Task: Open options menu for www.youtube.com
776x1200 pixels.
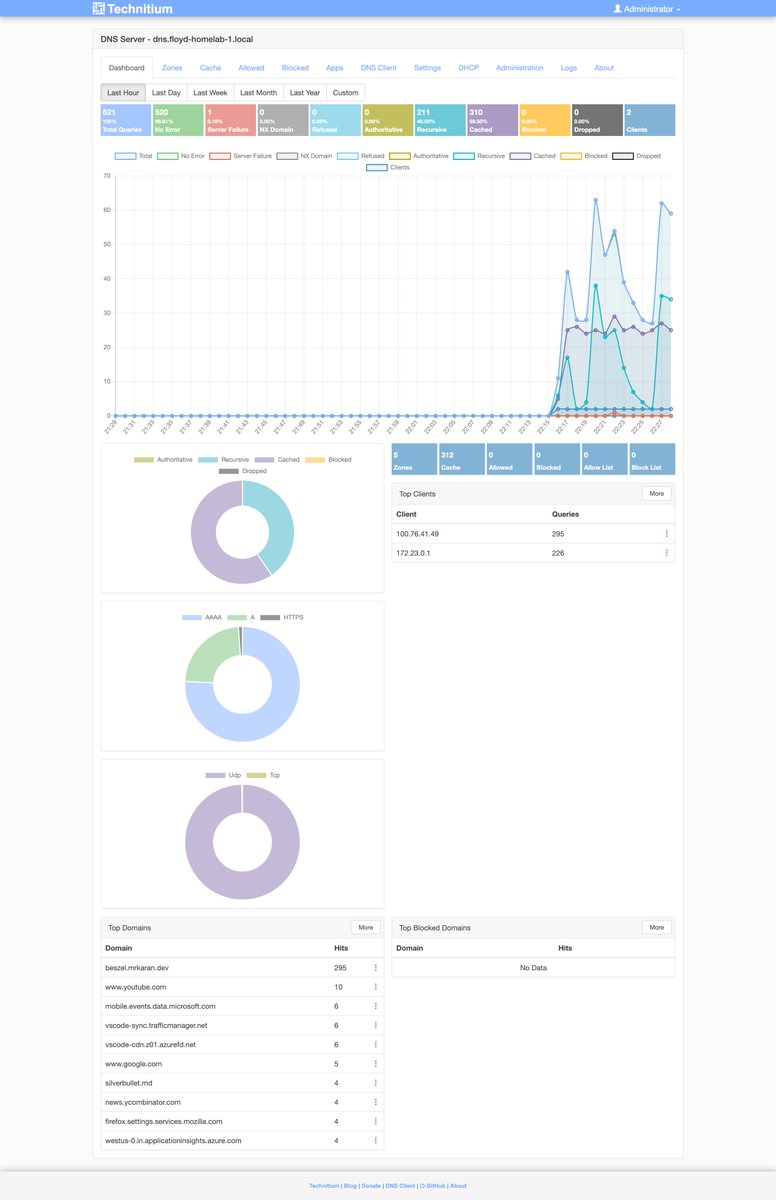Action: point(375,987)
